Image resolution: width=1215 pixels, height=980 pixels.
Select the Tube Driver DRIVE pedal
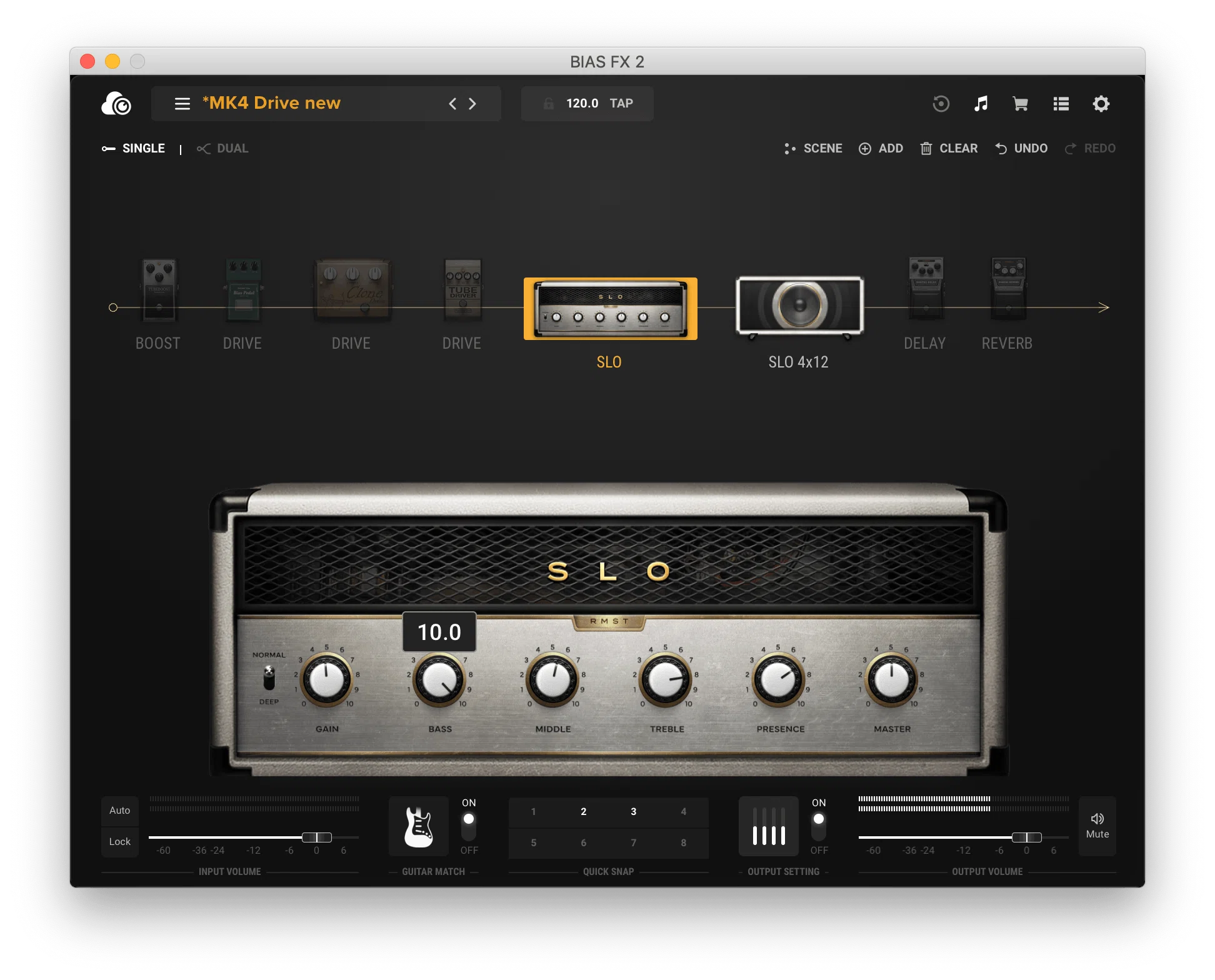pos(462,289)
